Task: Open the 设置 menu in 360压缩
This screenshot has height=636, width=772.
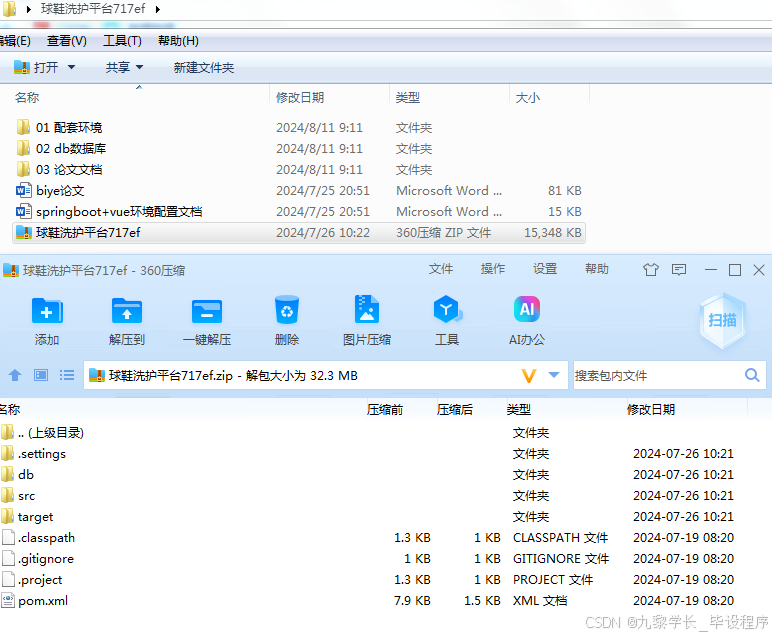Action: (x=545, y=269)
